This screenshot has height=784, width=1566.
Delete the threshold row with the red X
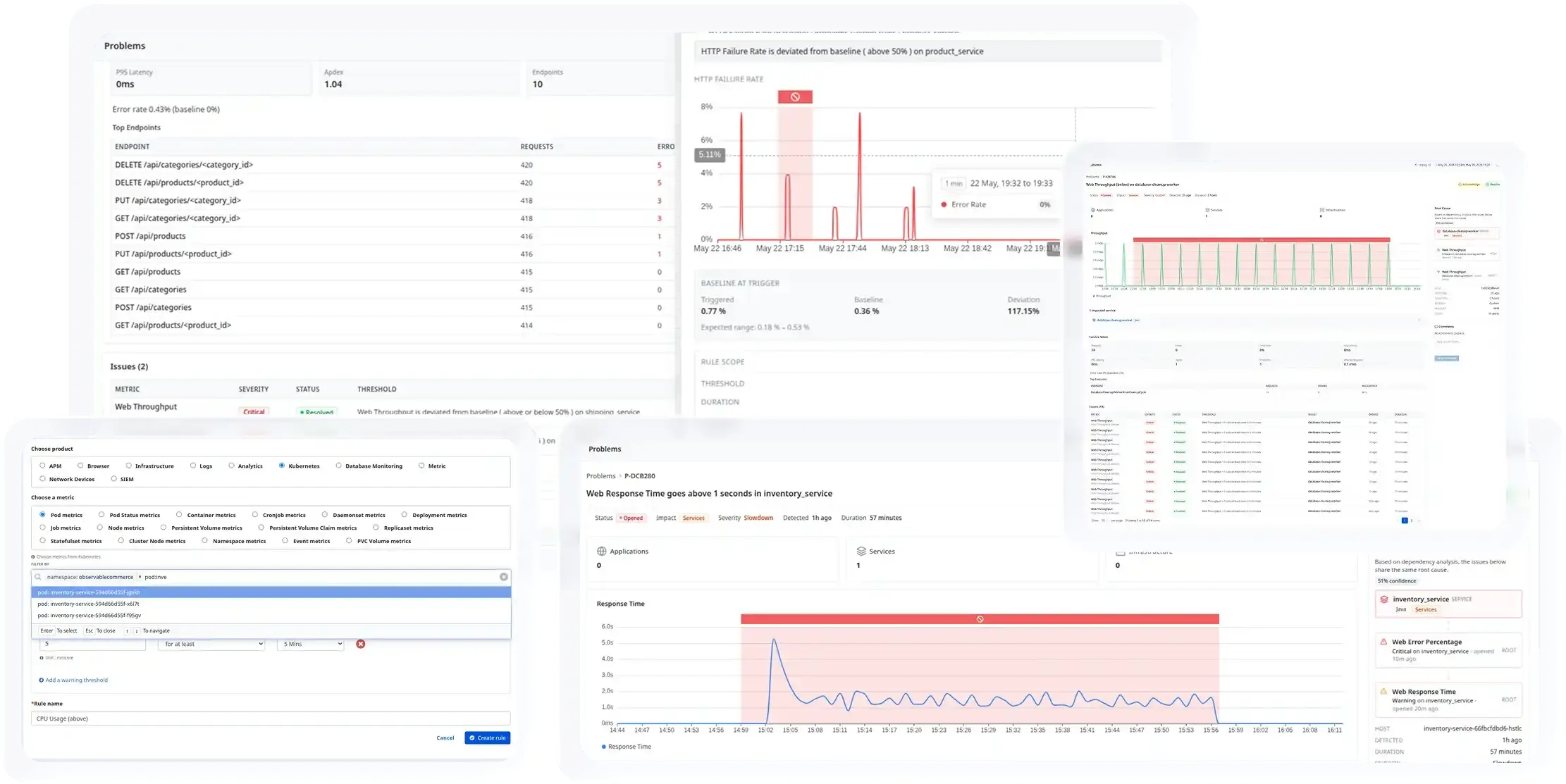click(360, 644)
